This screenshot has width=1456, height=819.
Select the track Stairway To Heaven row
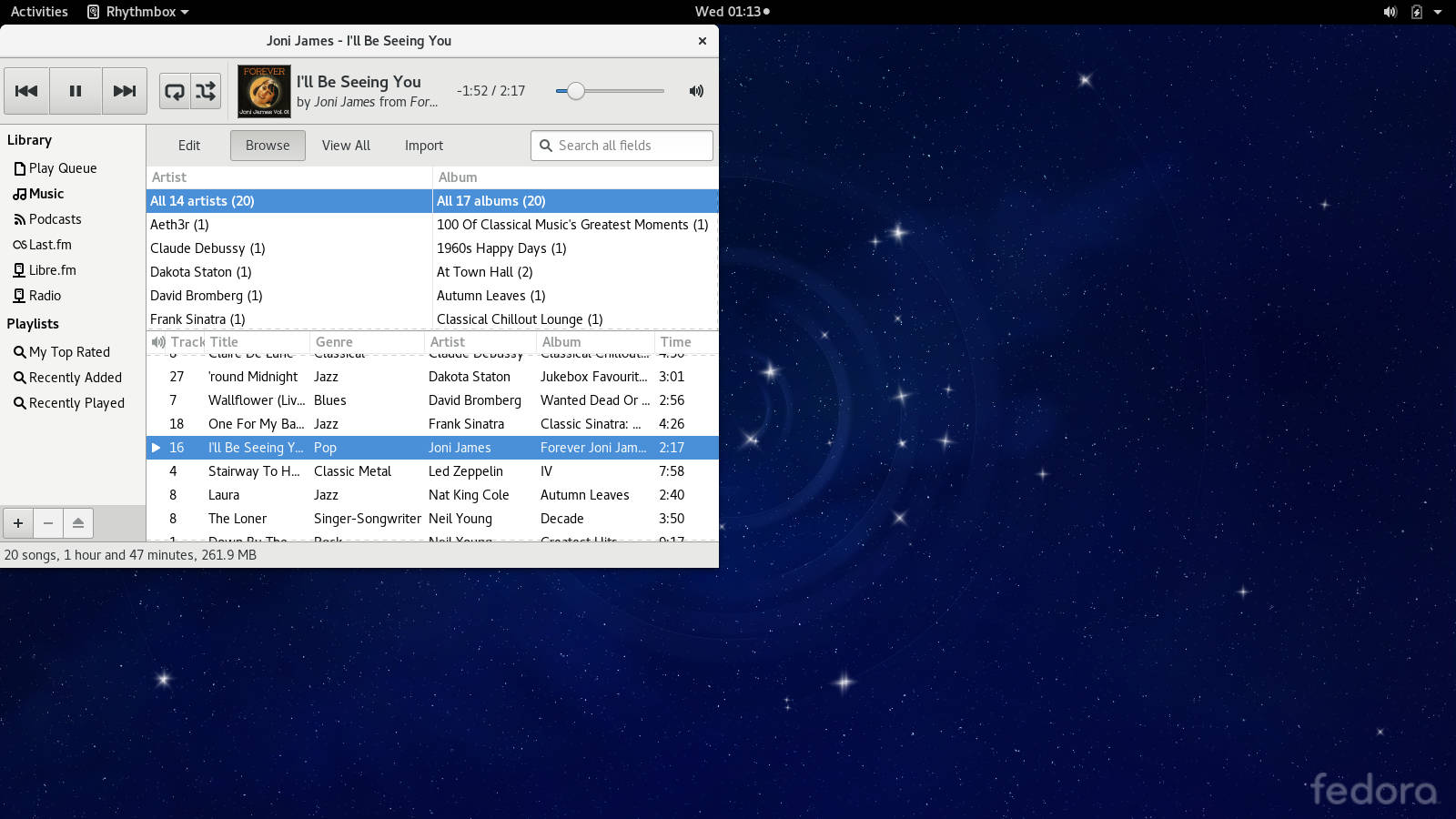point(432,471)
